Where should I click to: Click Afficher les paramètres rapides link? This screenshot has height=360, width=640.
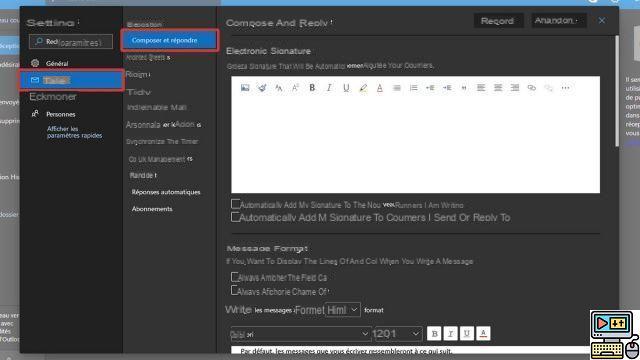(74, 132)
